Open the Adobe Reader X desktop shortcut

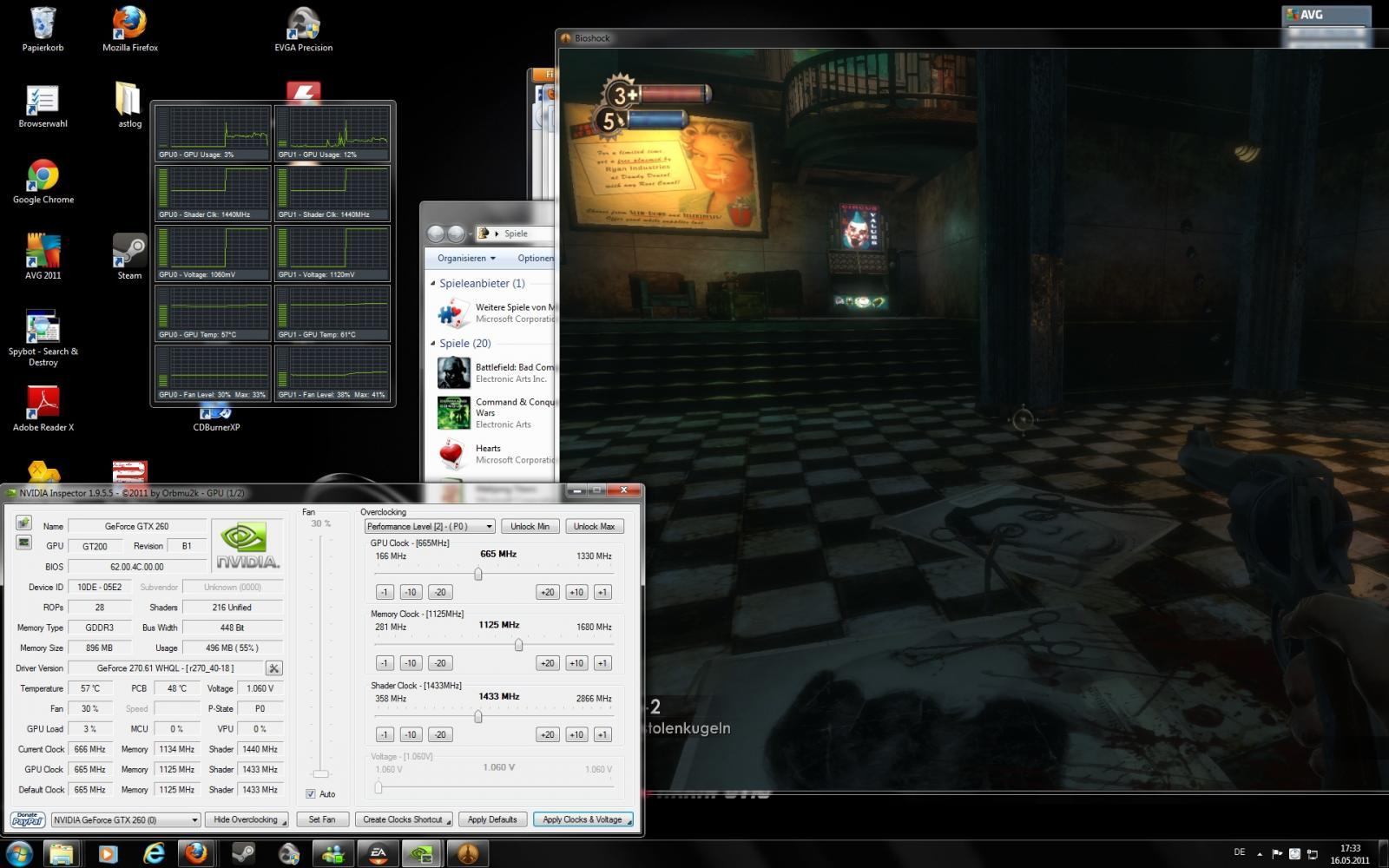(43, 409)
